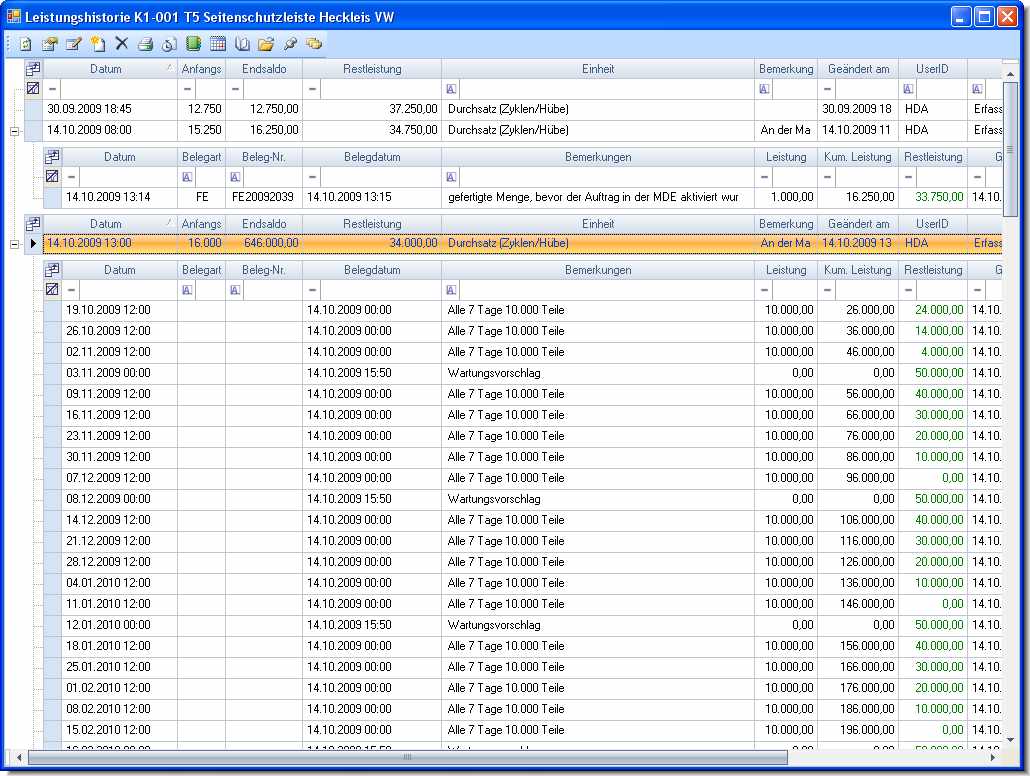The height and width of the screenshot is (776, 1030).
Task: Click the pushpin toolbar icon
Action: click(x=290, y=44)
